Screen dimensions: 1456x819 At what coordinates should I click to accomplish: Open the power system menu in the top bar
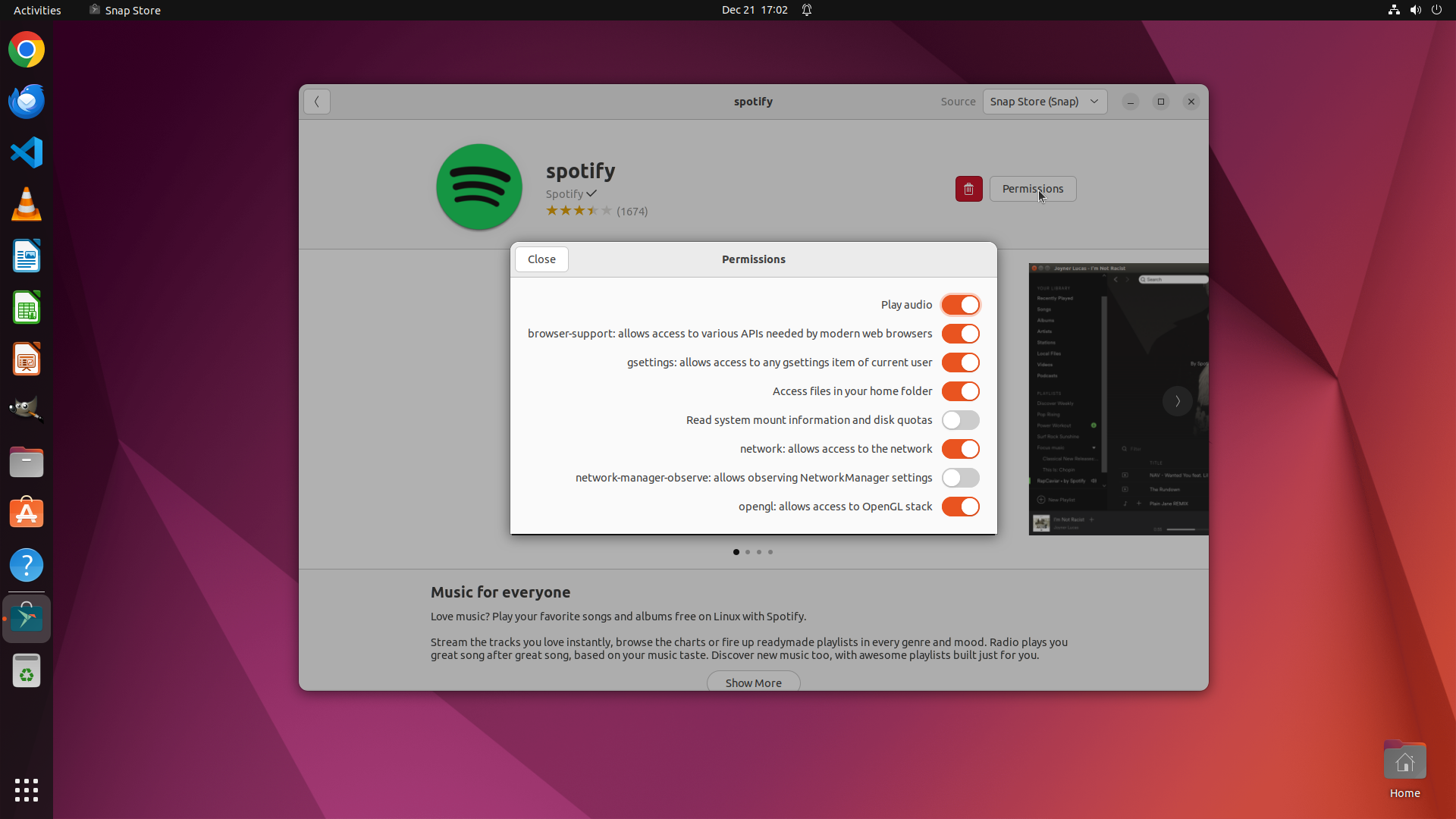(1436, 10)
